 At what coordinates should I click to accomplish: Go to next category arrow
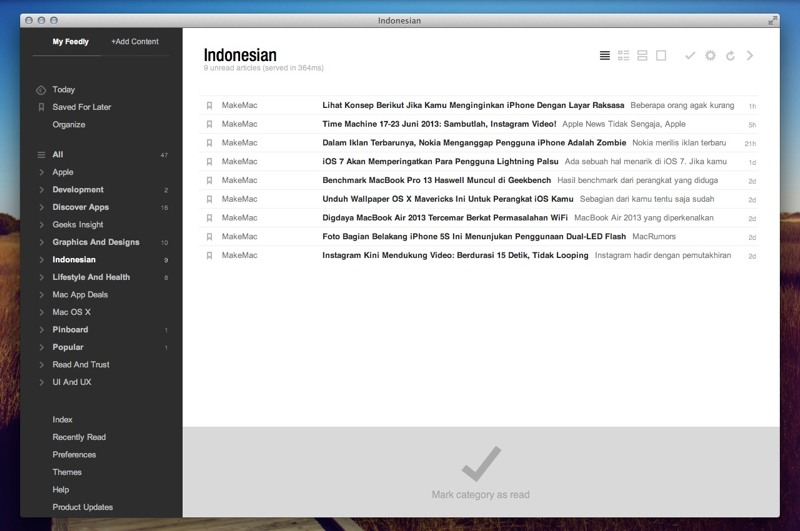pos(750,56)
